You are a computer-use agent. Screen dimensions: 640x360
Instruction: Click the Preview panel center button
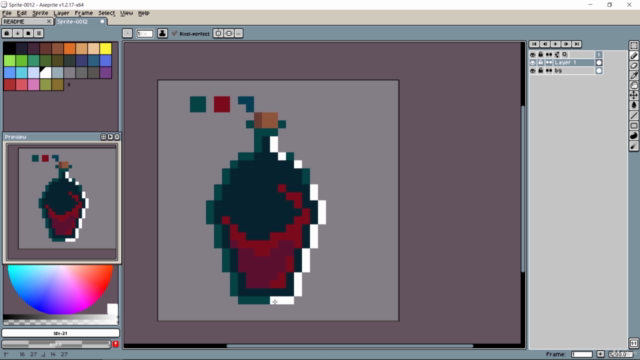(x=103, y=137)
